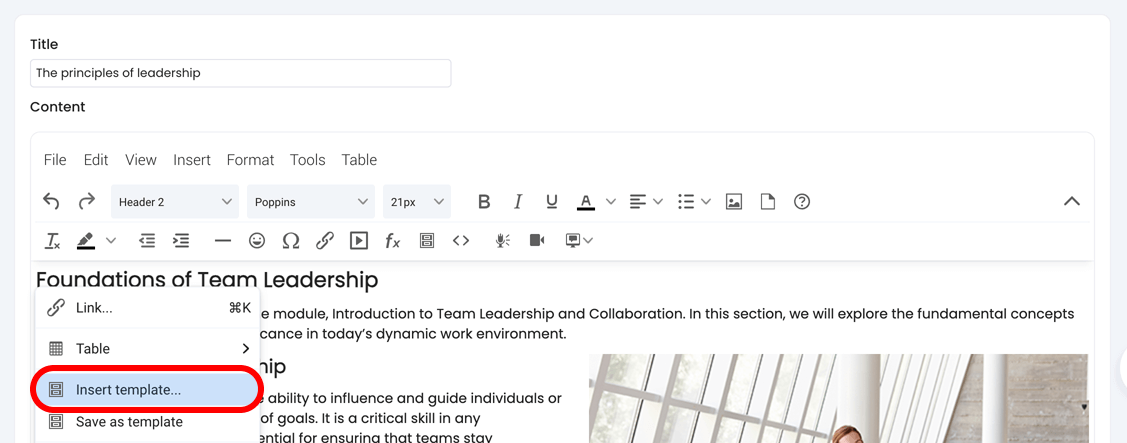The width and height of the screenshot is (1127, 443).
Task: Open the File menu
Action: click(x=55, y=160)
